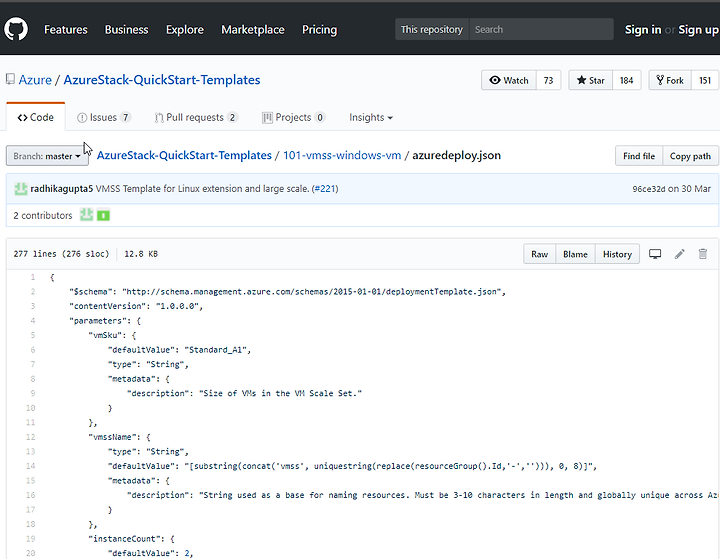Viewport: 720px width, 559px height.
Task: Open the Pull requests tab
Action: pos(196,118)
